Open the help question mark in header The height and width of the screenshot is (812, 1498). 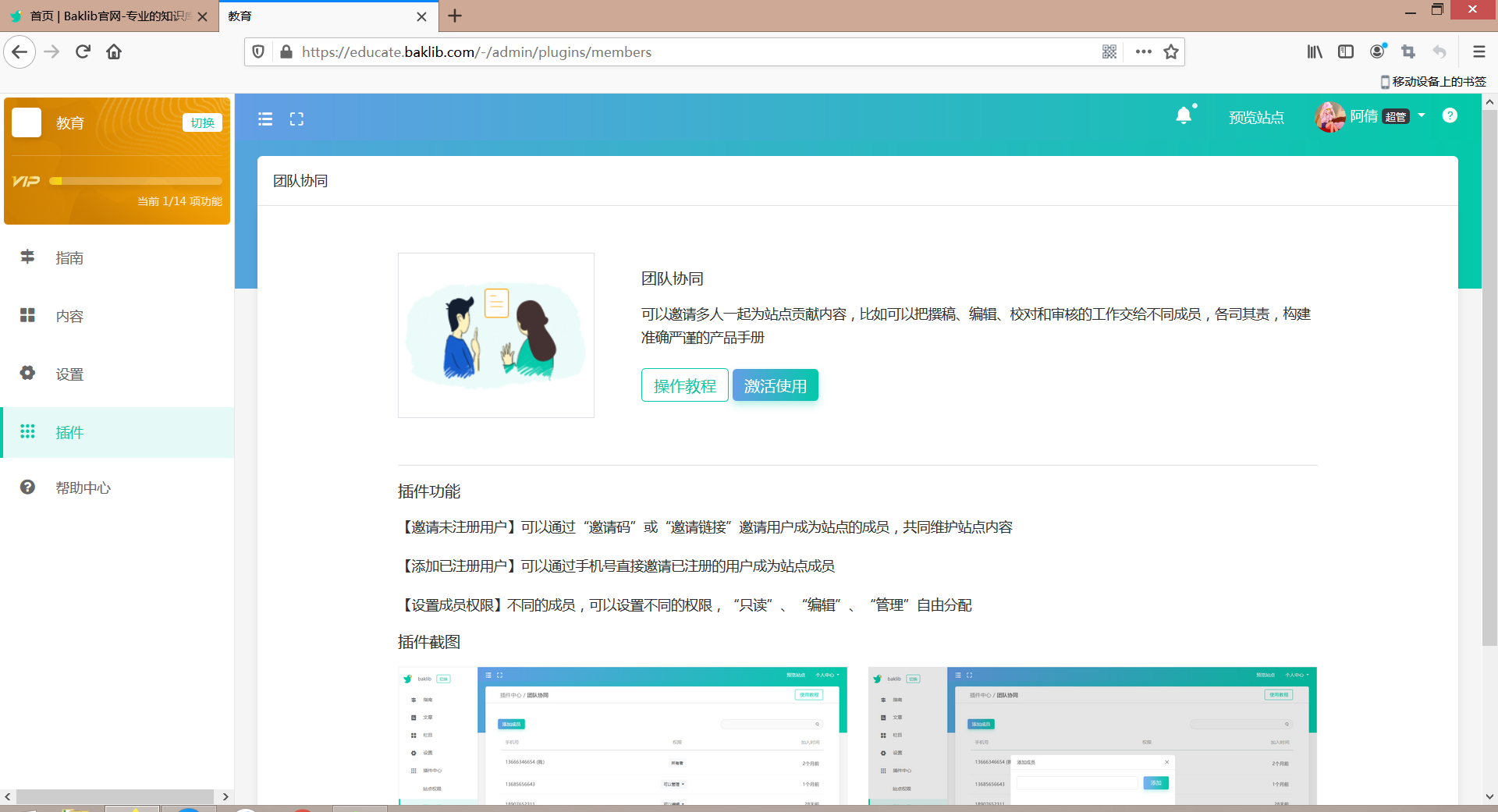pos(1450,115)
